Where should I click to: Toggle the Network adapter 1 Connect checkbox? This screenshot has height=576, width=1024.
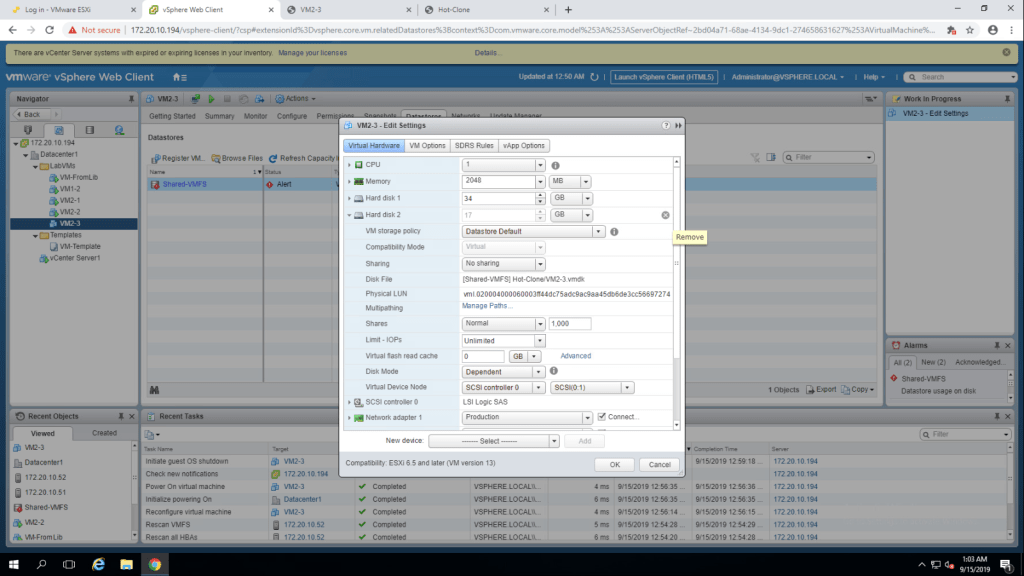[x=602, y=417]
